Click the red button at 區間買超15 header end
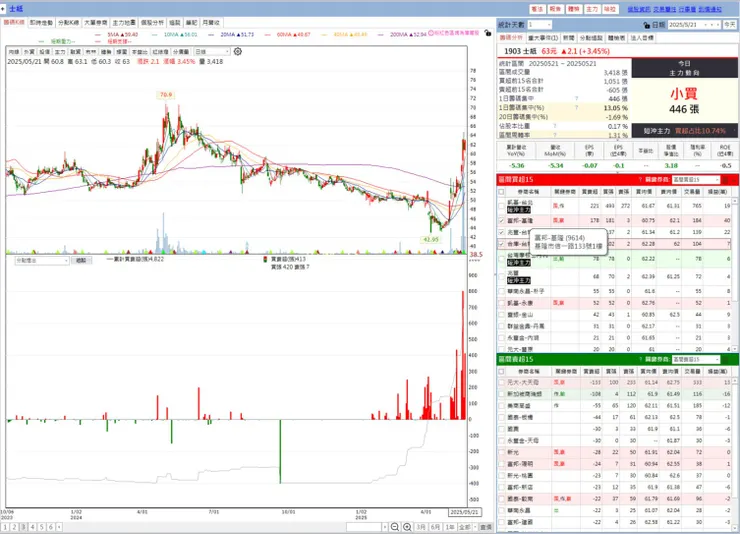The image size is (740, 534). (727, 180)
